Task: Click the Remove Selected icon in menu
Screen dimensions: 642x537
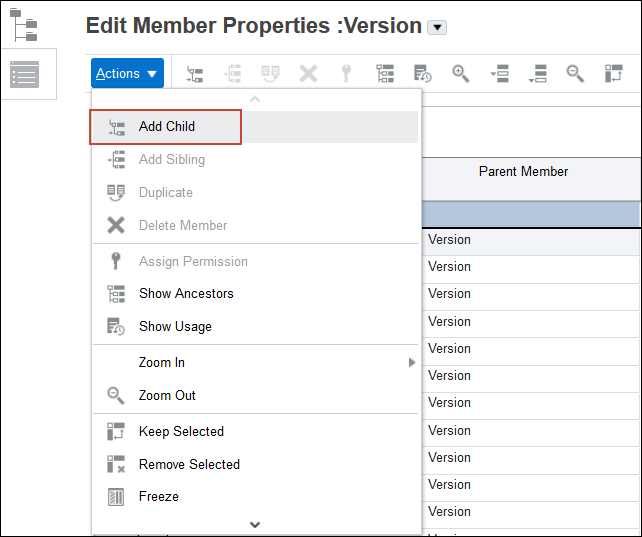Action: pyautogui.click(x=116, y=465)
